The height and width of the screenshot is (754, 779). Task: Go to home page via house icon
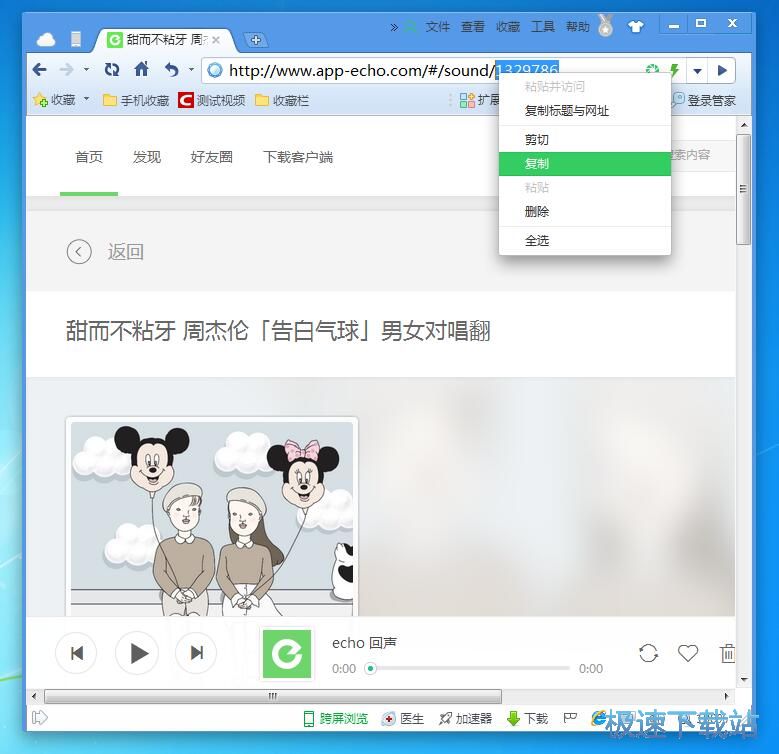click(x=142, y=69)
